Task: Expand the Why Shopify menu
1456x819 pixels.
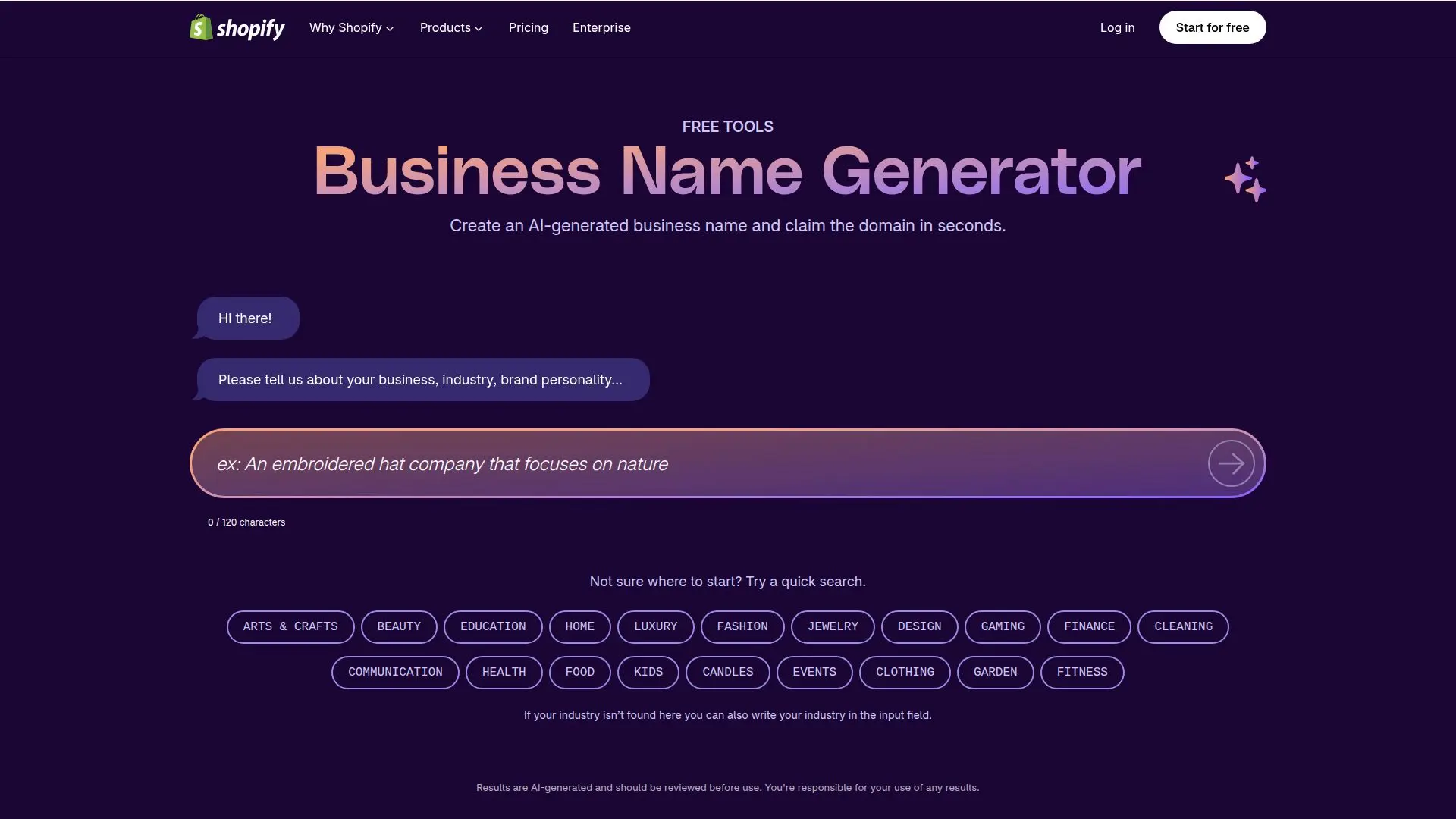Action: tap(351, 27)
